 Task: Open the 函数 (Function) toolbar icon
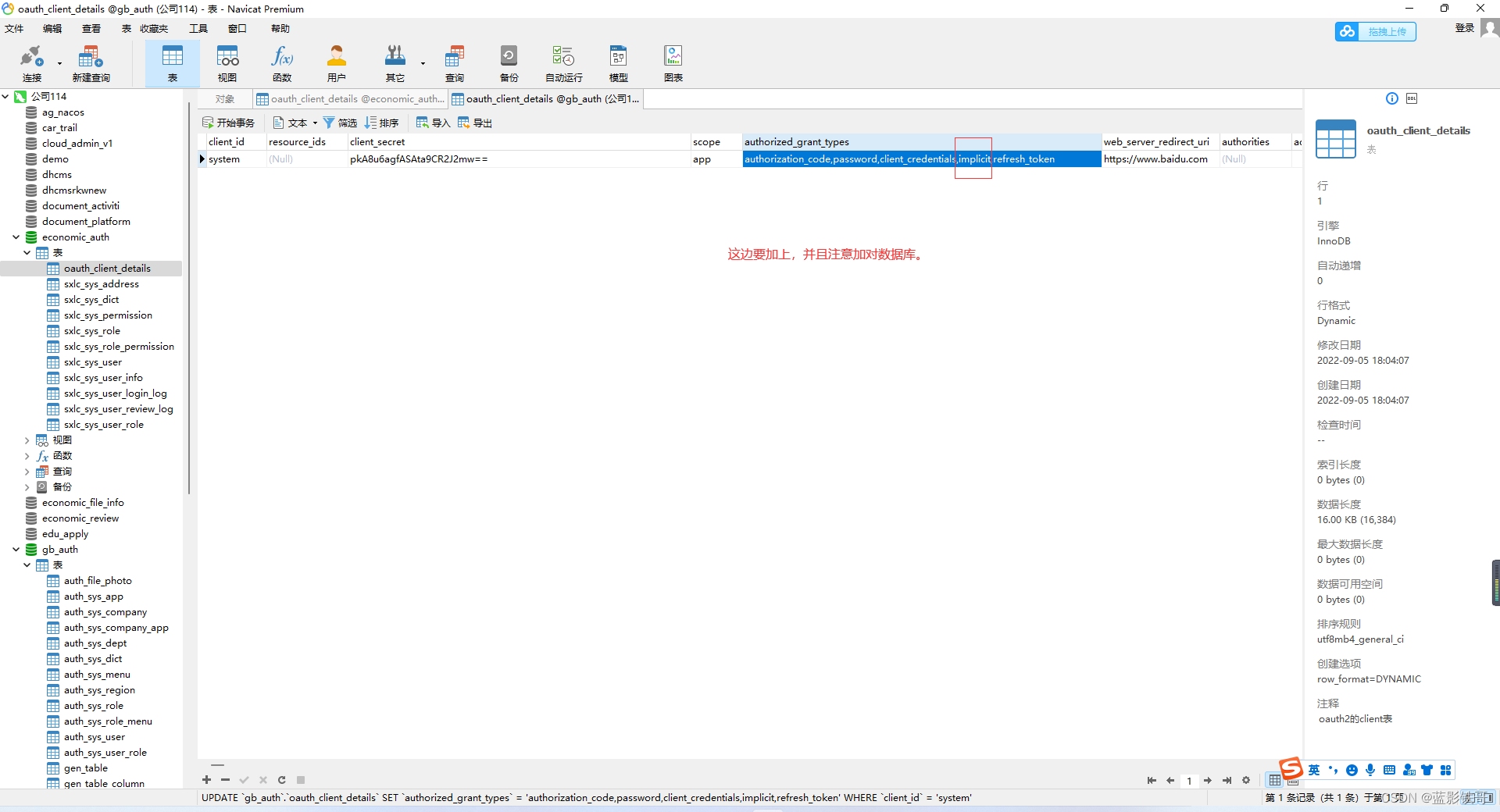point(282,62)
